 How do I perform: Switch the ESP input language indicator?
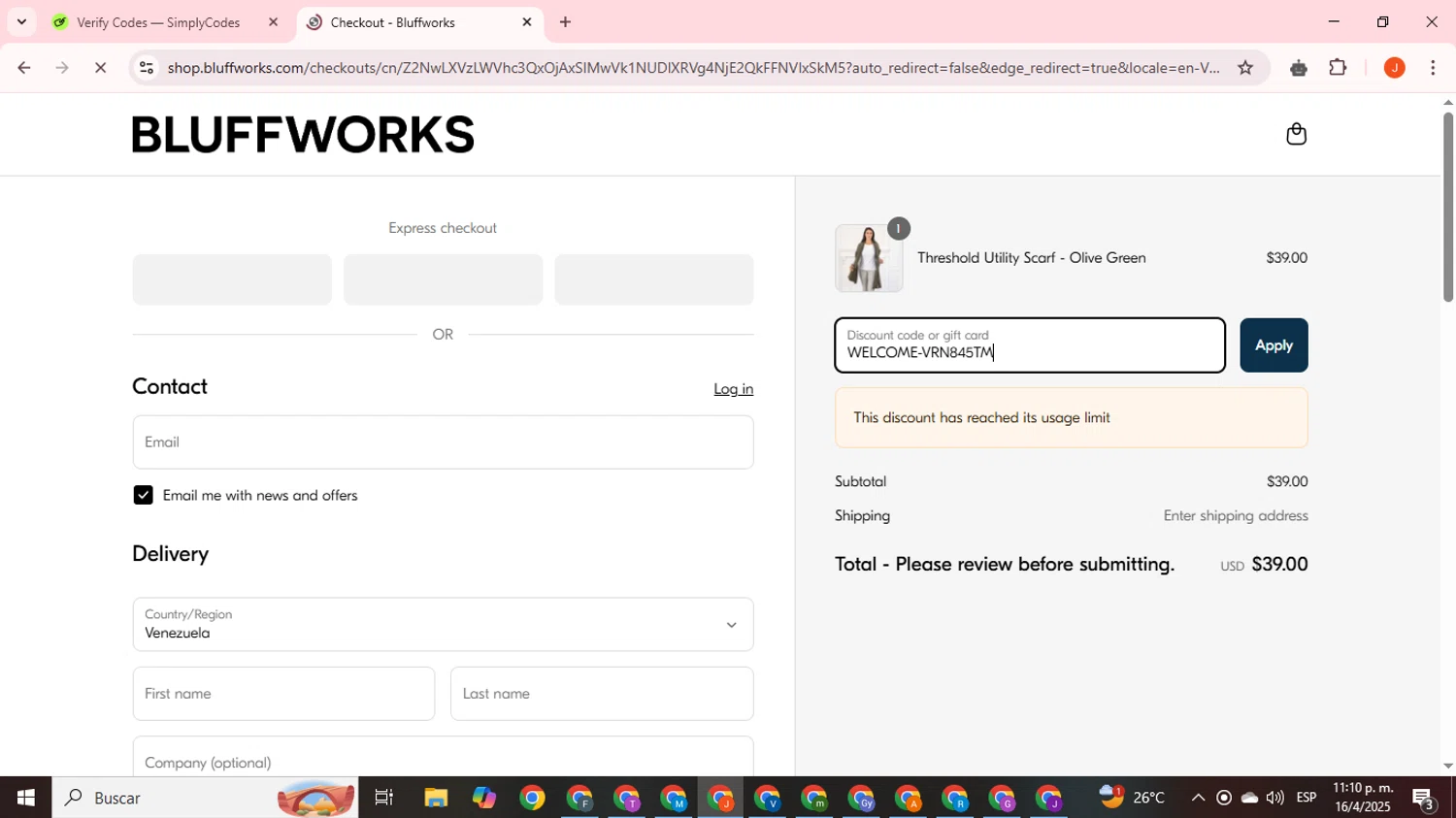click(1307, 798)
